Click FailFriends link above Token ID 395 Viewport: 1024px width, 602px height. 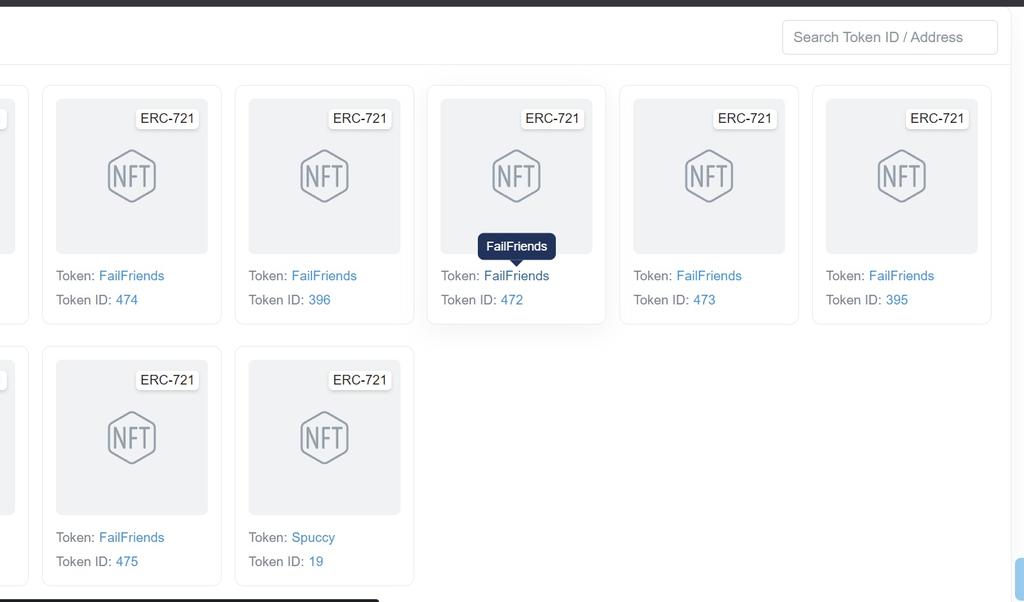pyautogui.click(x=901, y=276)
